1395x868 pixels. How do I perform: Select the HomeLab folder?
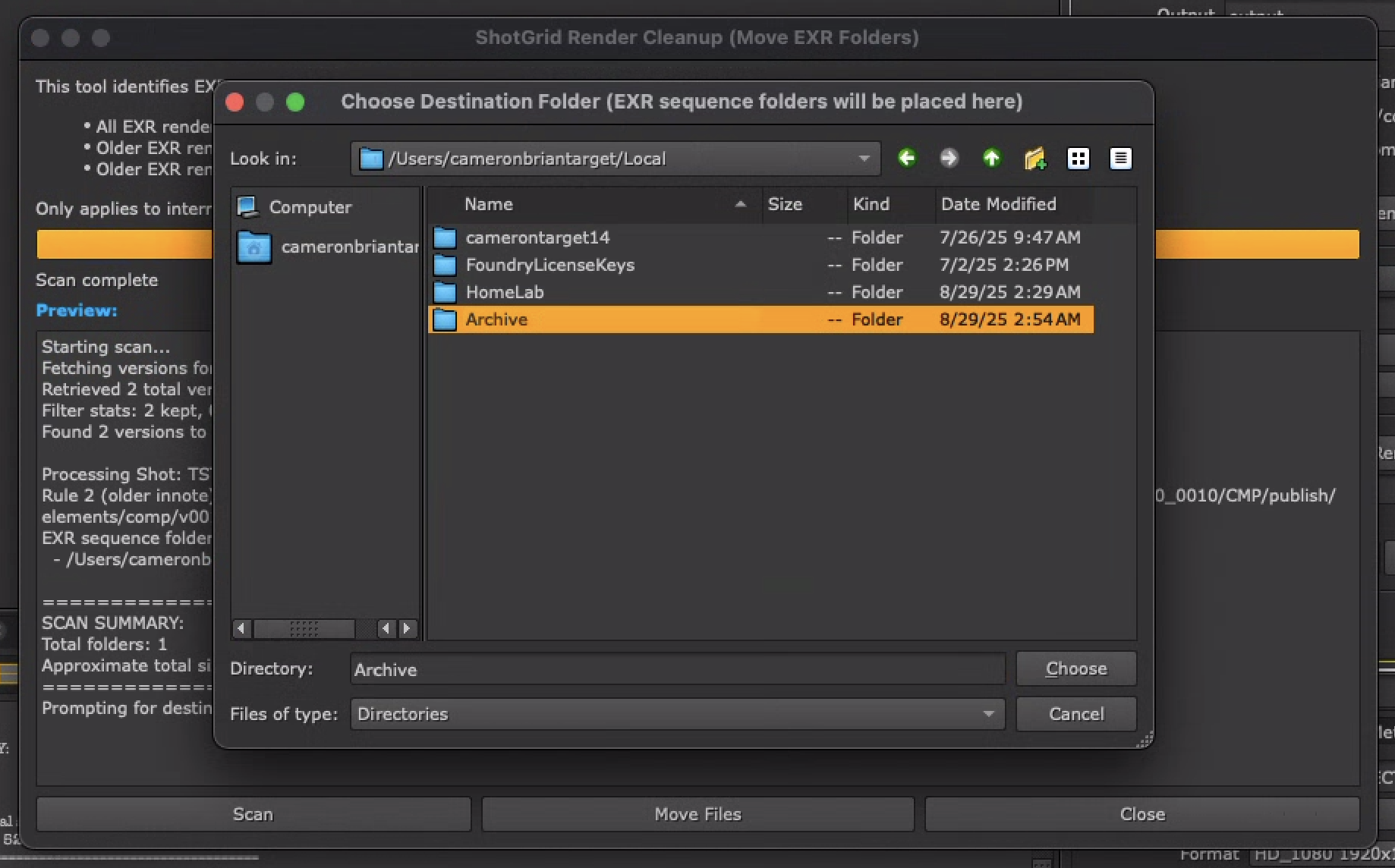pyautogui.click(x=505, y=292)
